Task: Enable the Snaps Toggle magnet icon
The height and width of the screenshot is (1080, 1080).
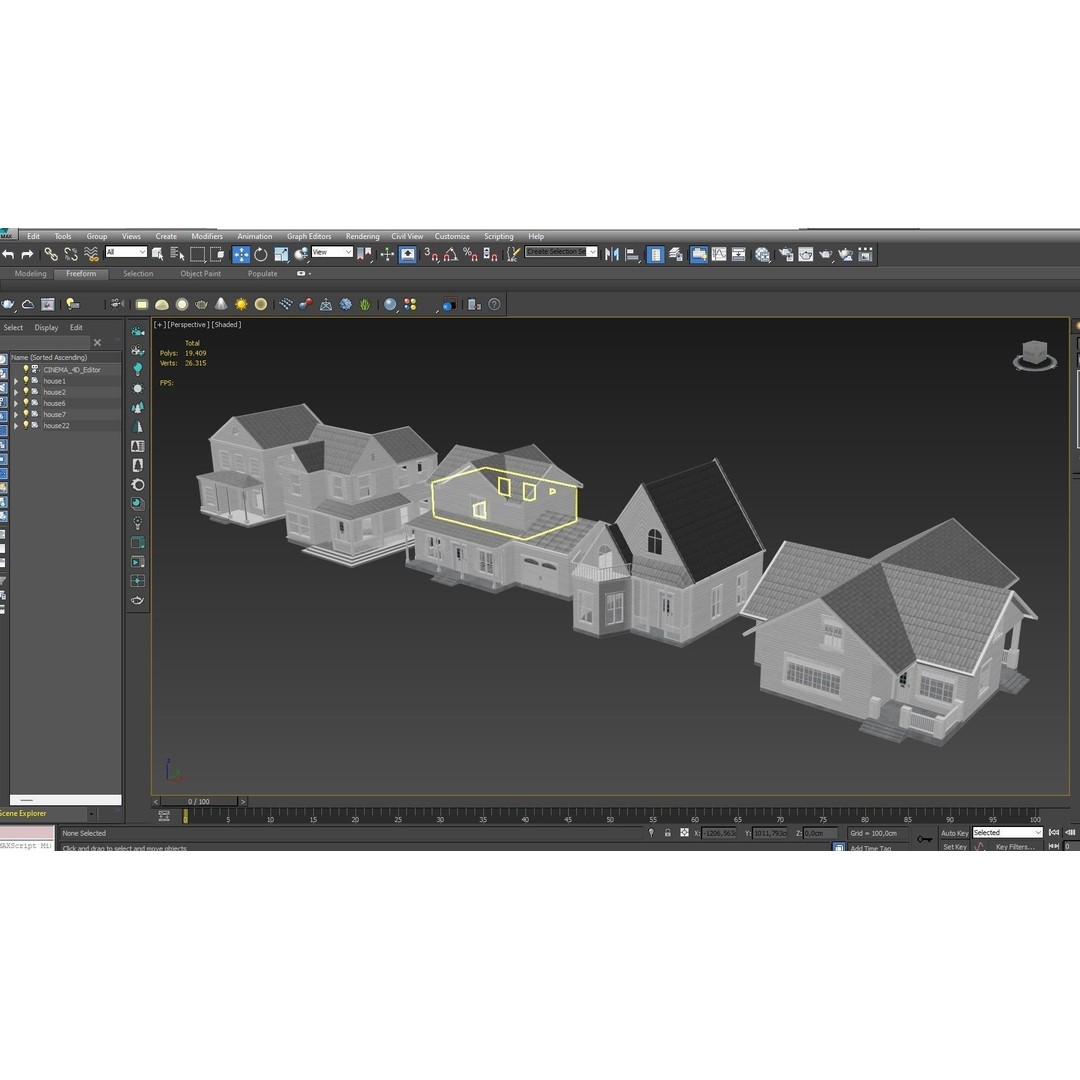Action: (x=430, y=253)
